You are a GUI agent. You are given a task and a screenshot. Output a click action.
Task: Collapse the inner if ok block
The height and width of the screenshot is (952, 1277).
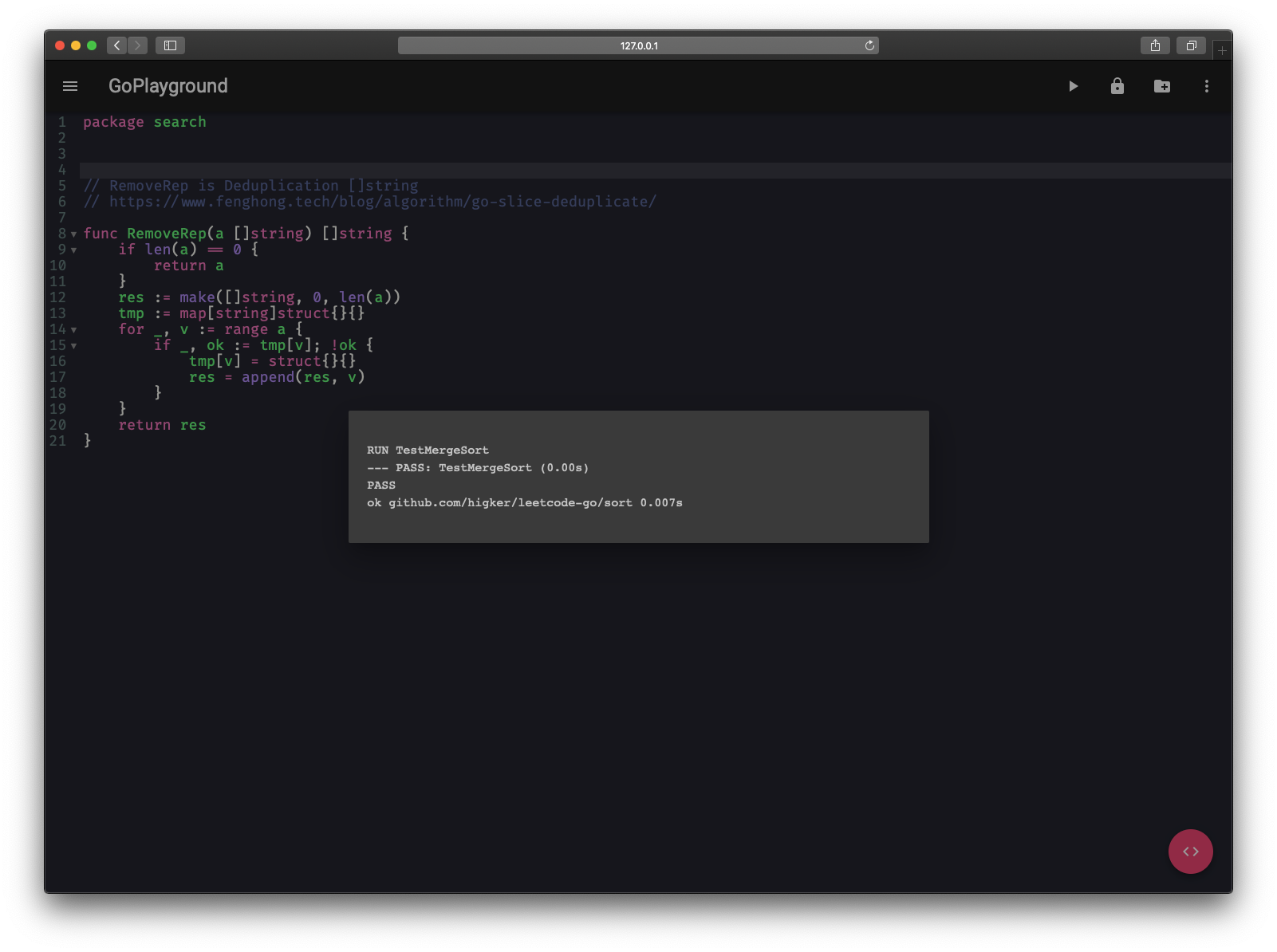coord(73,347)
